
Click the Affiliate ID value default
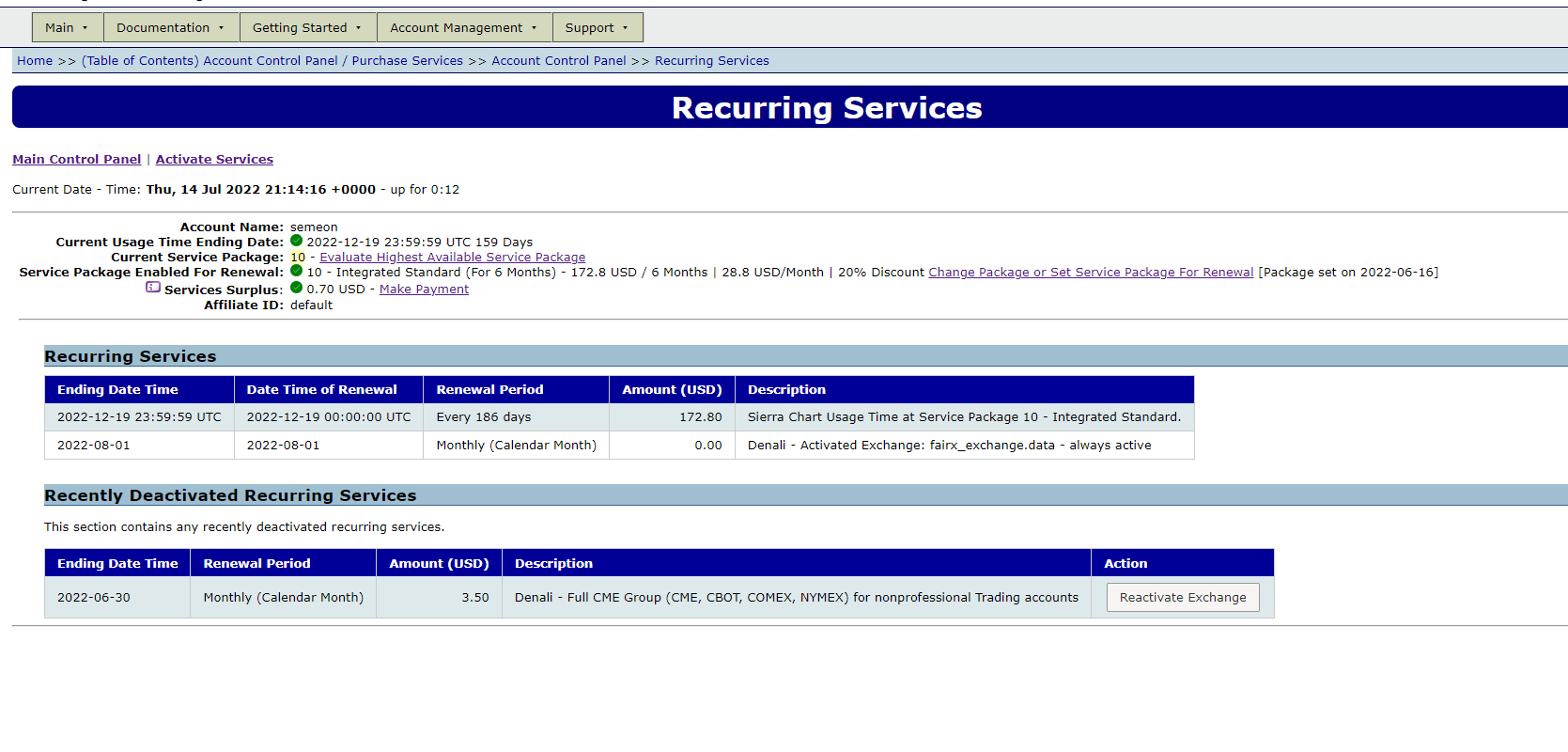(311, 305)
